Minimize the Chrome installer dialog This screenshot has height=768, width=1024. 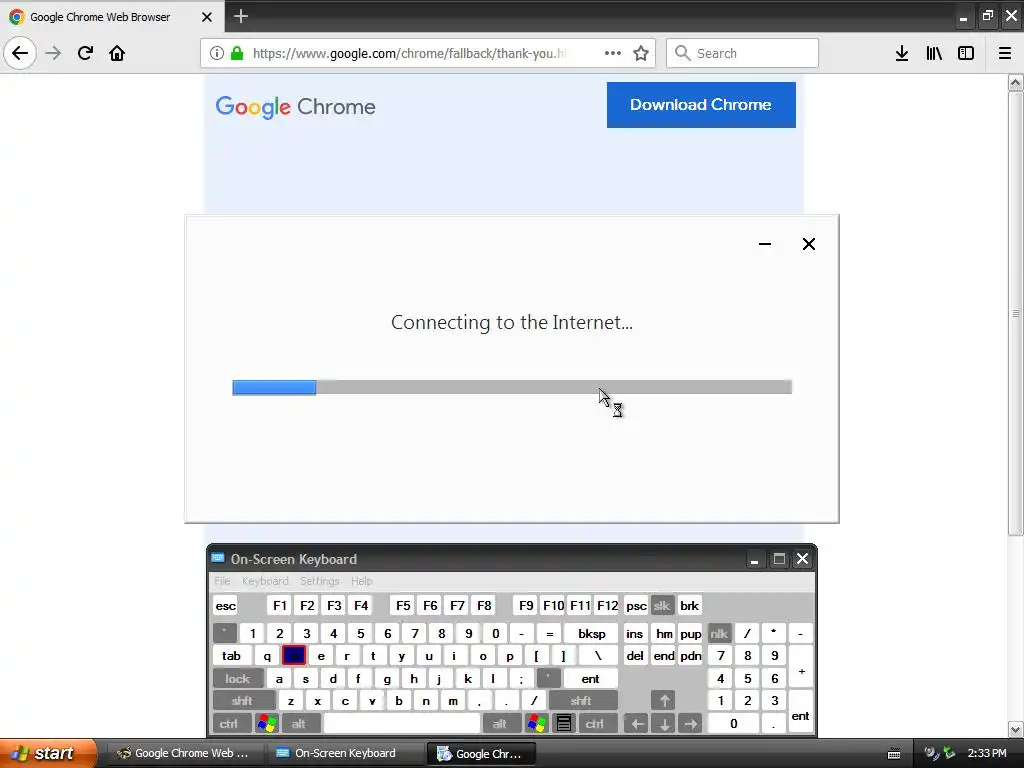click(765, 244)
